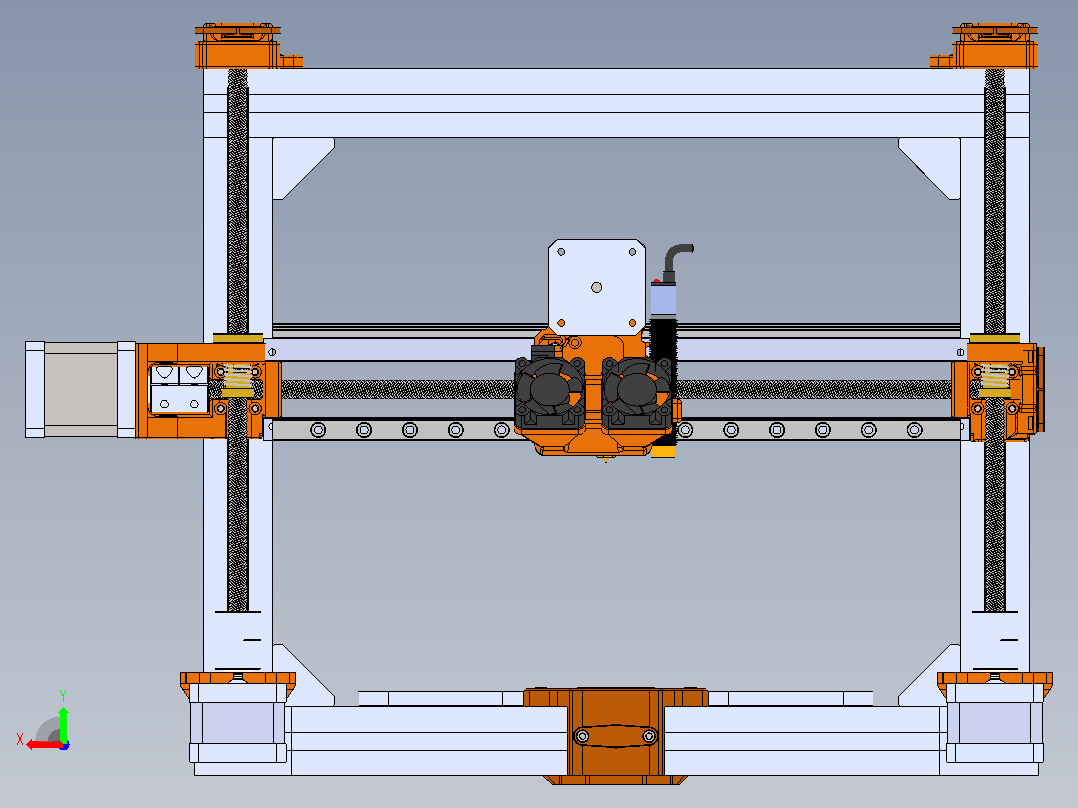1078x808 pixels.
Task: Select the extruder stepper motor above the carriage
Action: tap(597, 287)
